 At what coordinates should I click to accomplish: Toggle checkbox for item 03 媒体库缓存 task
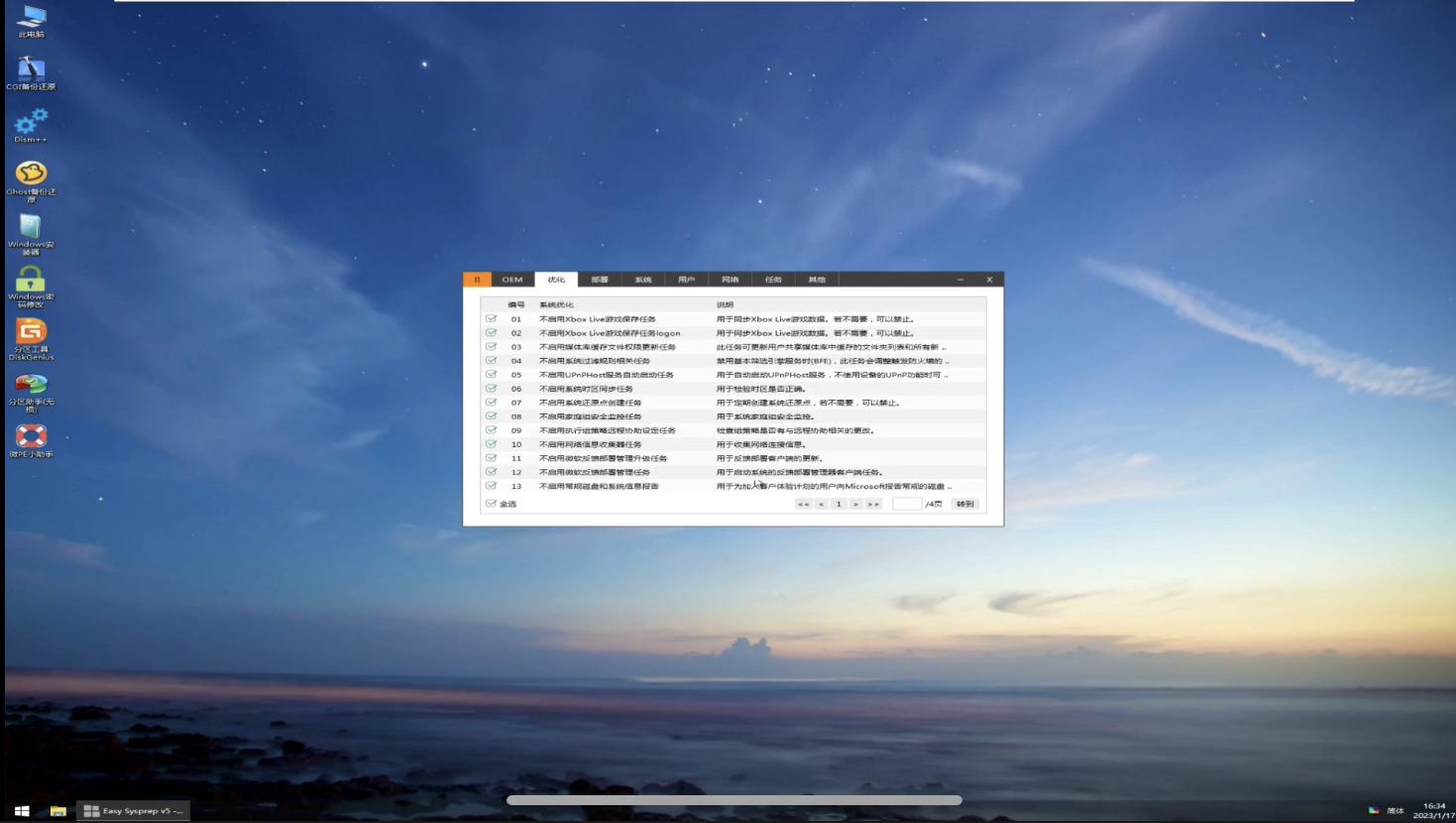491,347
